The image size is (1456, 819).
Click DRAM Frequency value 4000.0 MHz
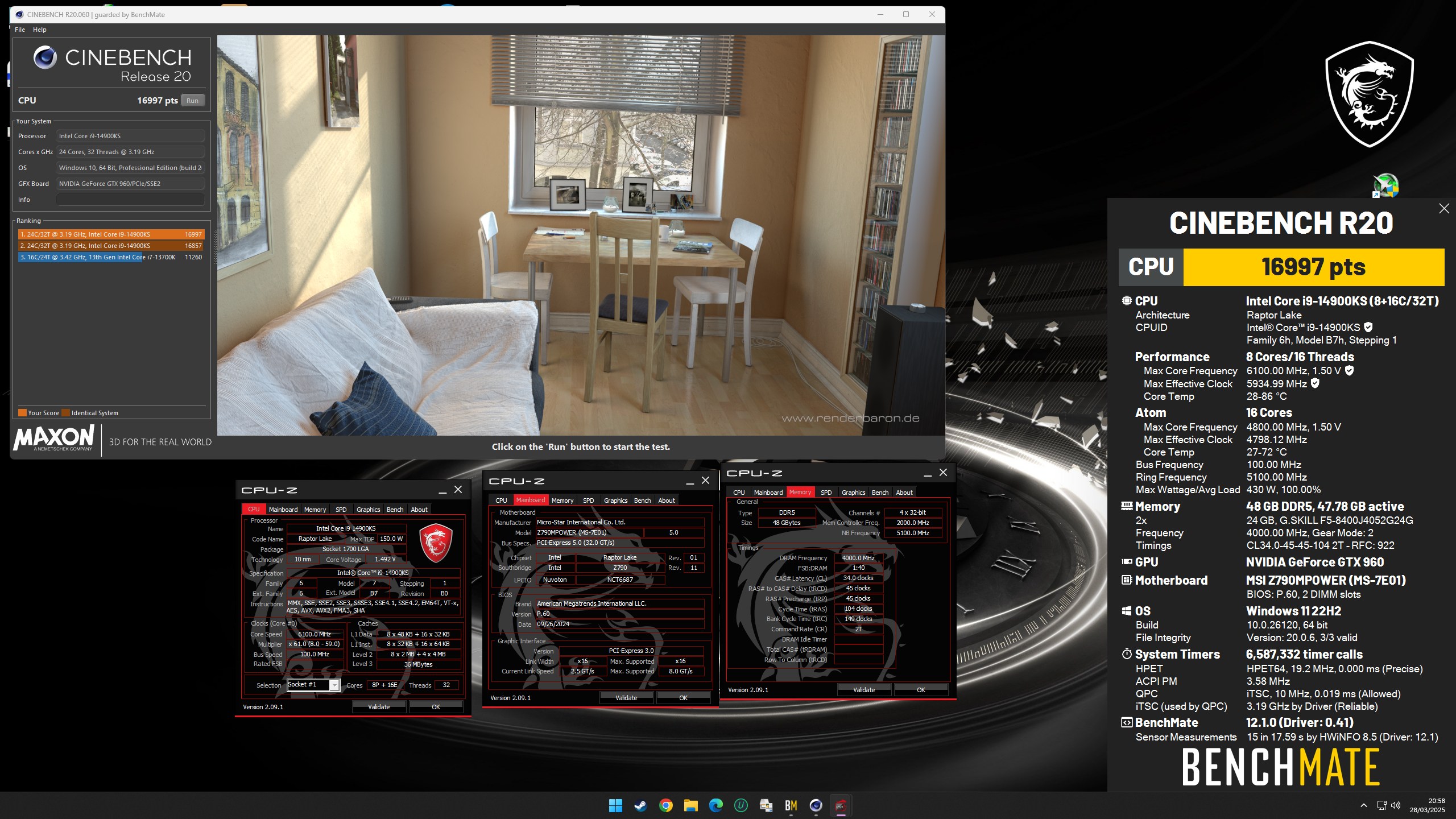click(x=858, y=558)
